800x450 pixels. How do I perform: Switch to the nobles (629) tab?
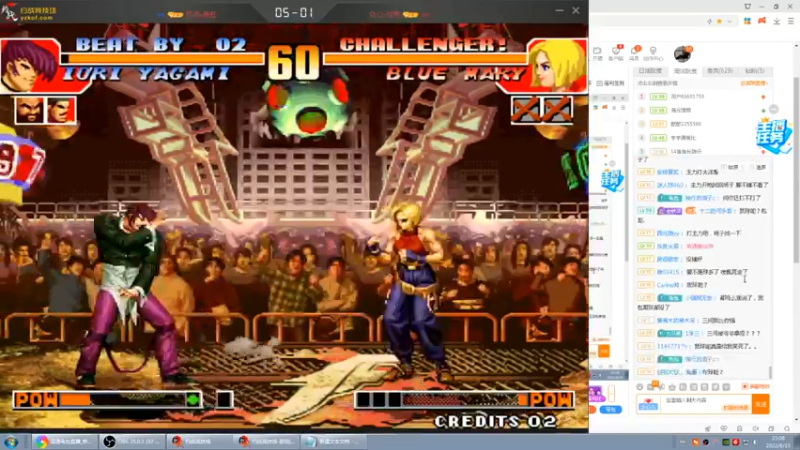click(720, 71)
